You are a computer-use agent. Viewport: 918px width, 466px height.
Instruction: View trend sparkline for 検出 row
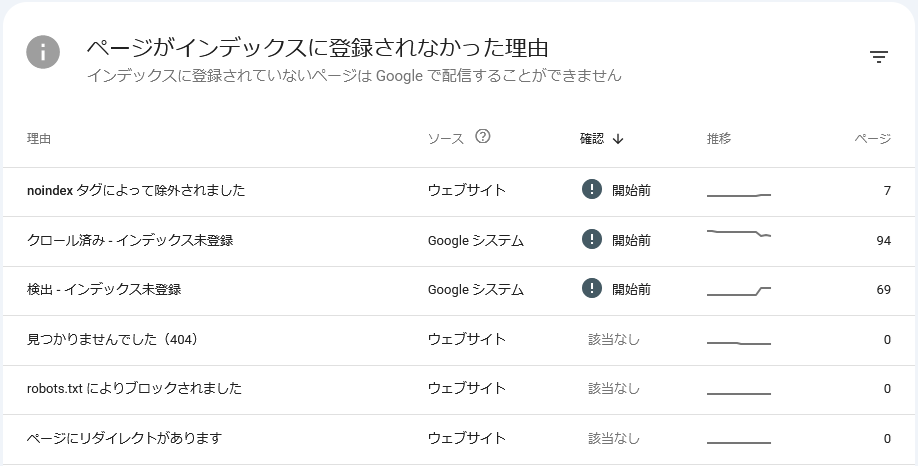[739, 291]
